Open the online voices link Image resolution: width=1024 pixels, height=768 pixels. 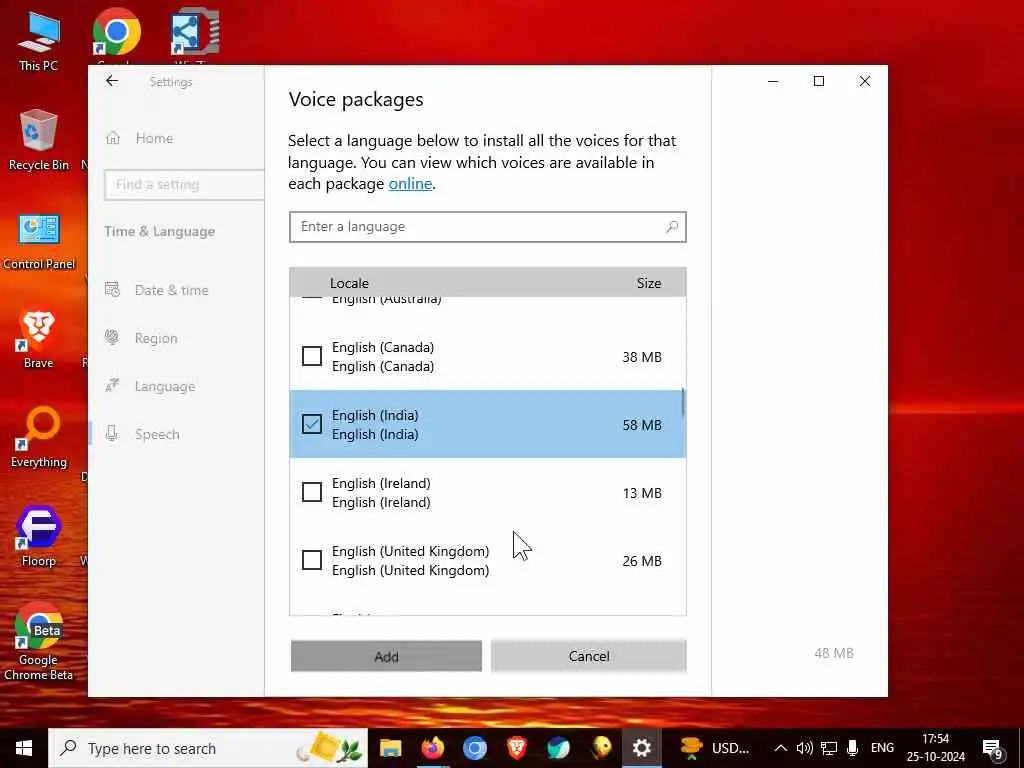410,184
